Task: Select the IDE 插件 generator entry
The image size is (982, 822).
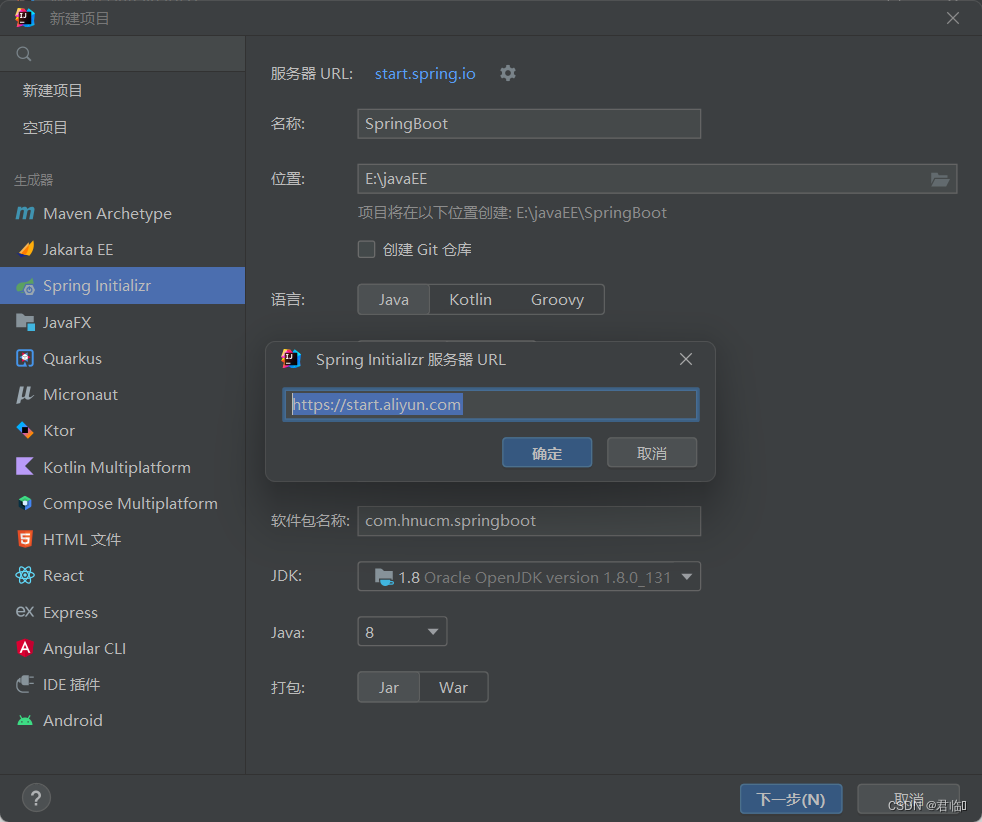Action: point(122,684)
